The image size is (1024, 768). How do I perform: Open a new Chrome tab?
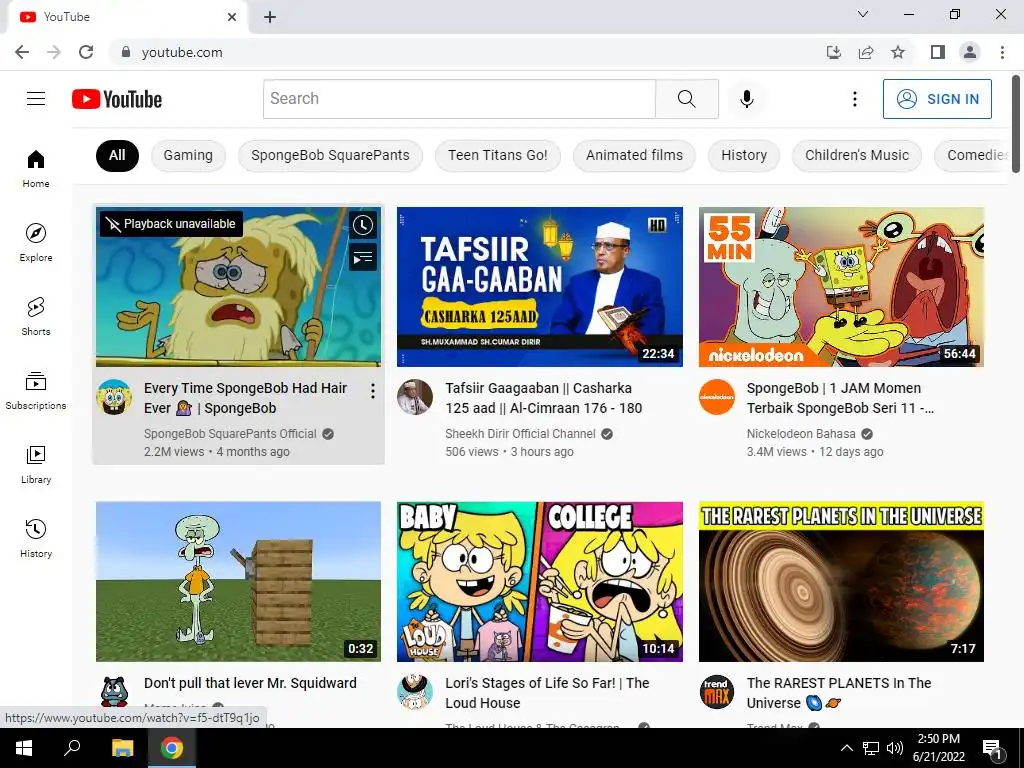click(x=270, y=17)
